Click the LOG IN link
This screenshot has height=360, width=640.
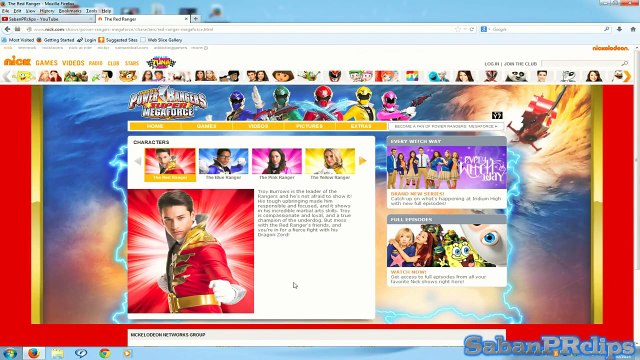click(492, 64)
